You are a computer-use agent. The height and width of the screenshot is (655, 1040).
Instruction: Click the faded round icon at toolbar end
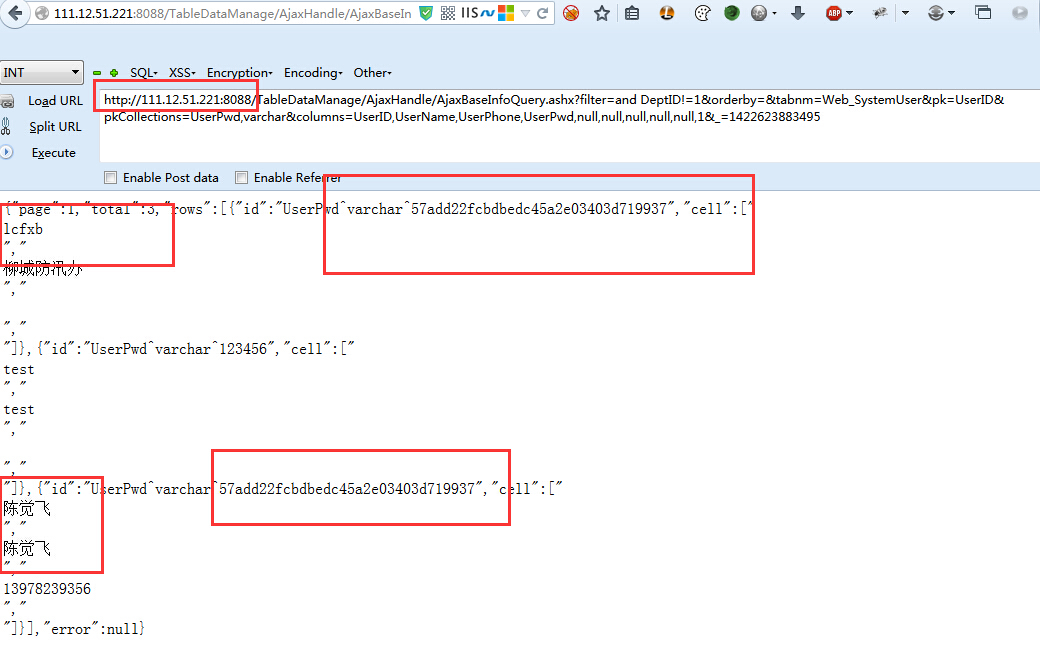click(x=1020, y=13)
